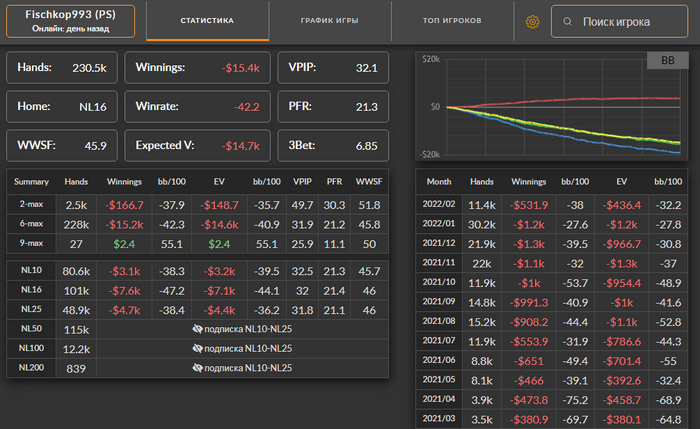Select the 2021/05 month row

pyautogui.click(x=552, y=380)
